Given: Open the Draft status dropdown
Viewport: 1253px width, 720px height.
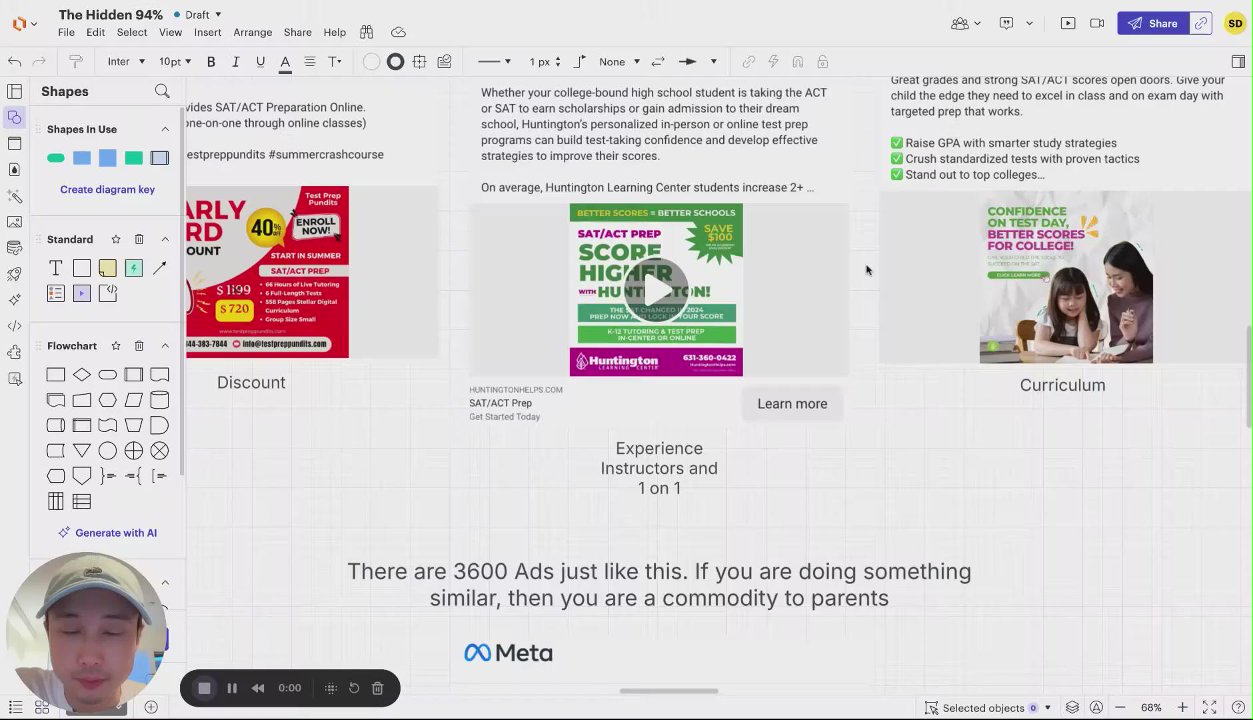Looking at the screenshot, I should [x=197, y=15].
